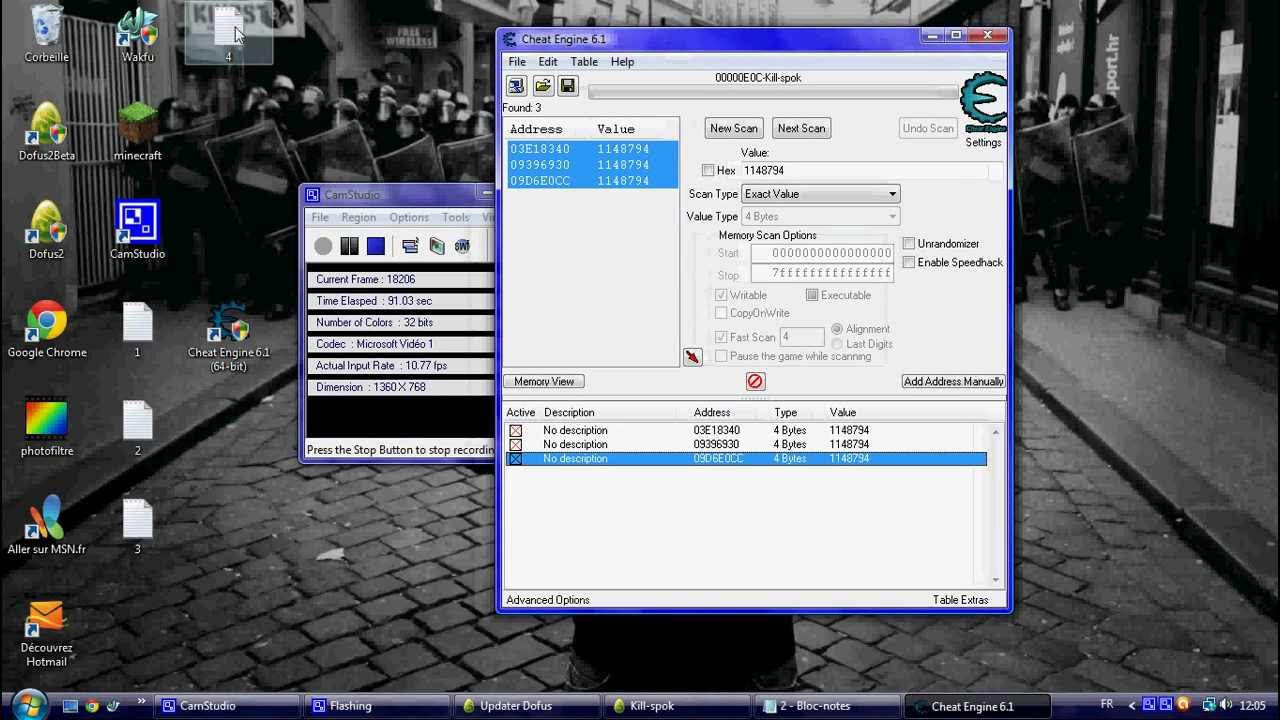Enable the Unrandomizer checkbox

pyautogui.click(x=908, y=244)
